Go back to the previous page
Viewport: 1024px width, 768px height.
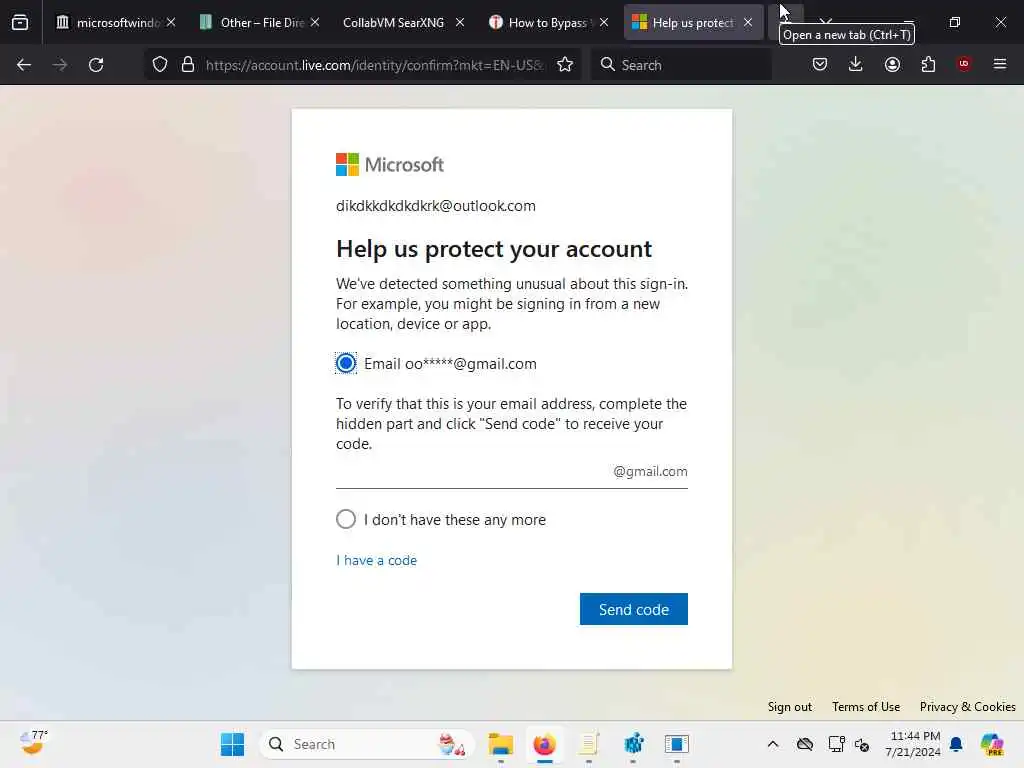click(24, 65)
